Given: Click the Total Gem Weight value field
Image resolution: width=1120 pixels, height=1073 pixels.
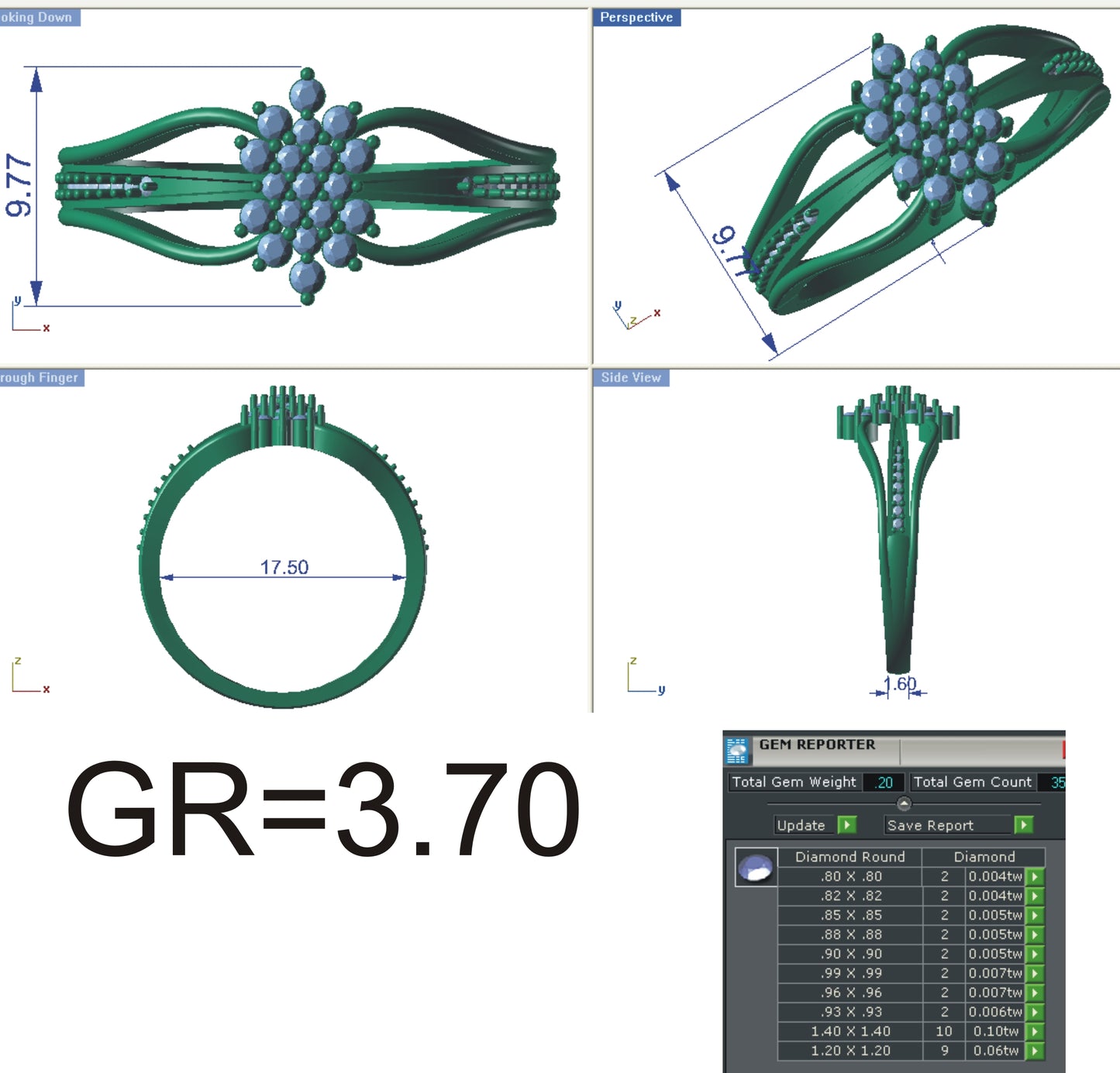Looking at the screenshot, I should [x=884, y=782].
